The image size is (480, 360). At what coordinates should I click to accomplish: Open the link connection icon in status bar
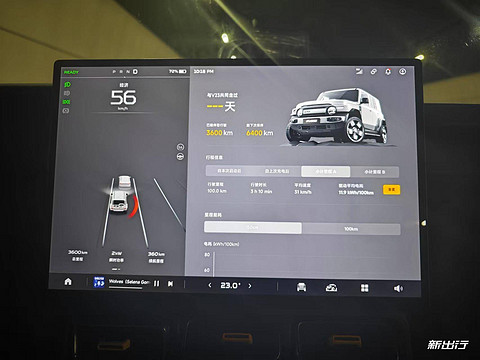pyautogui.click(x=374, y=71)
